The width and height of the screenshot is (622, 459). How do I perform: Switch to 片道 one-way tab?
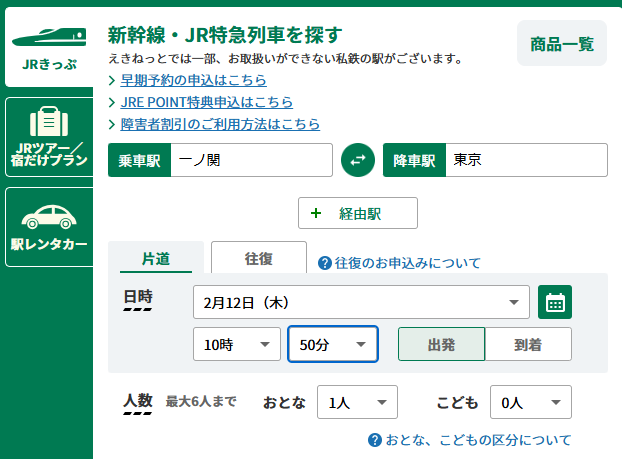tap(155, 258)
